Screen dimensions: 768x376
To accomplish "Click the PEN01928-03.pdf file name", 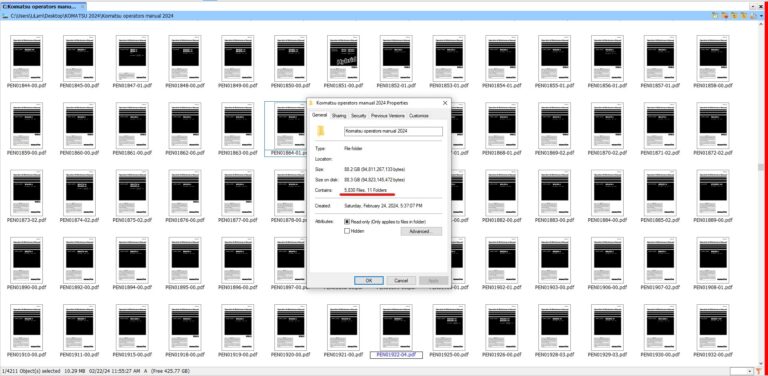I will [x=554, y=354].
